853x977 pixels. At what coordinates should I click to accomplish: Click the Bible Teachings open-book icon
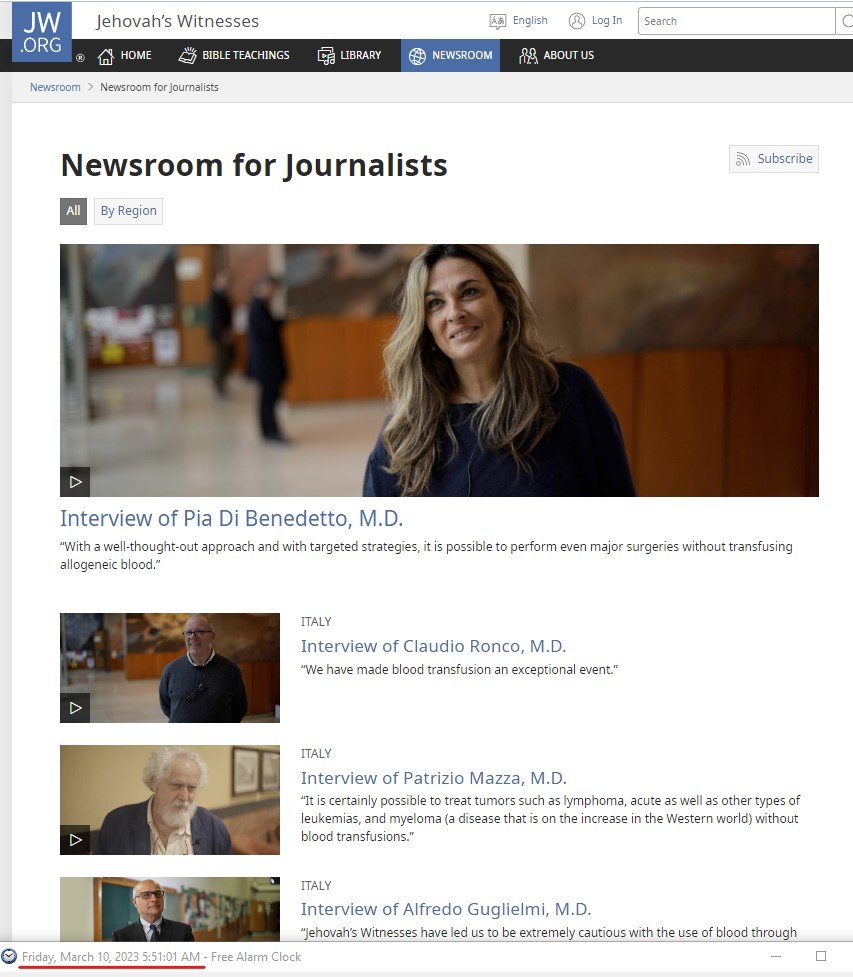click(188, 55)
